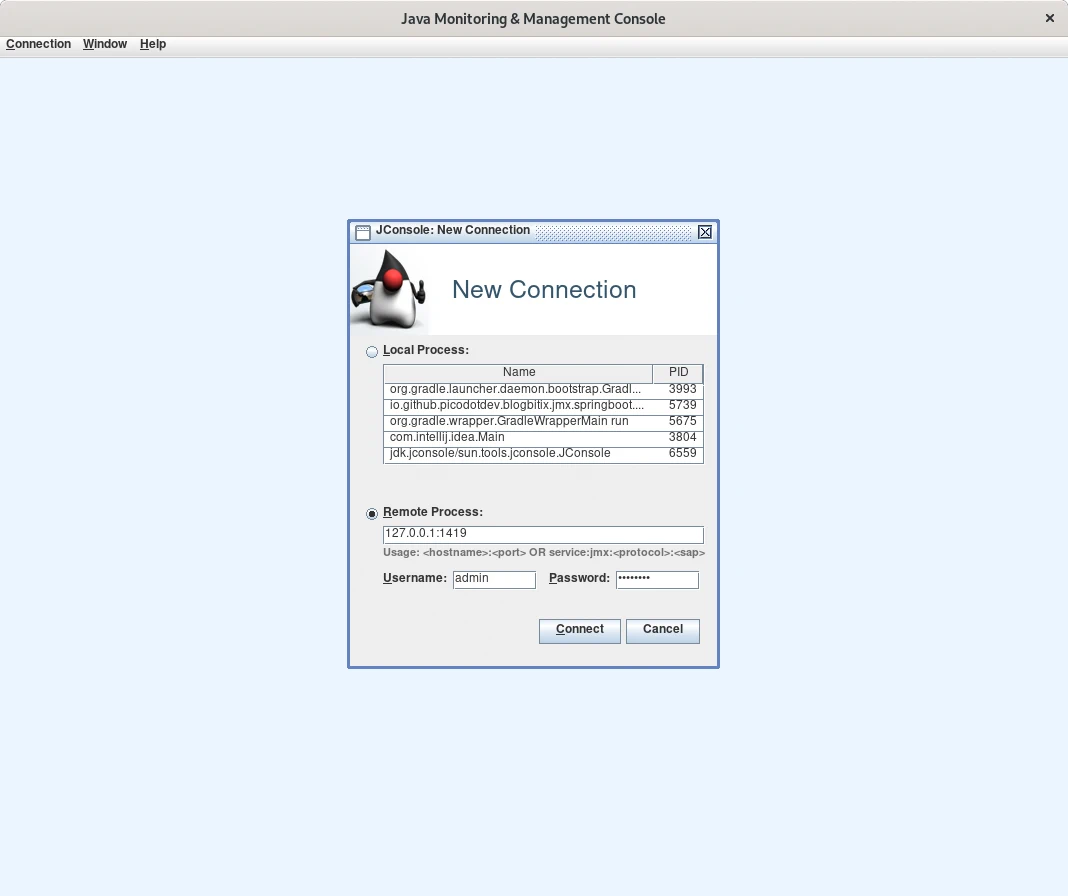
Task: Select the Local Process radio button
Action: tap(372, 351)
